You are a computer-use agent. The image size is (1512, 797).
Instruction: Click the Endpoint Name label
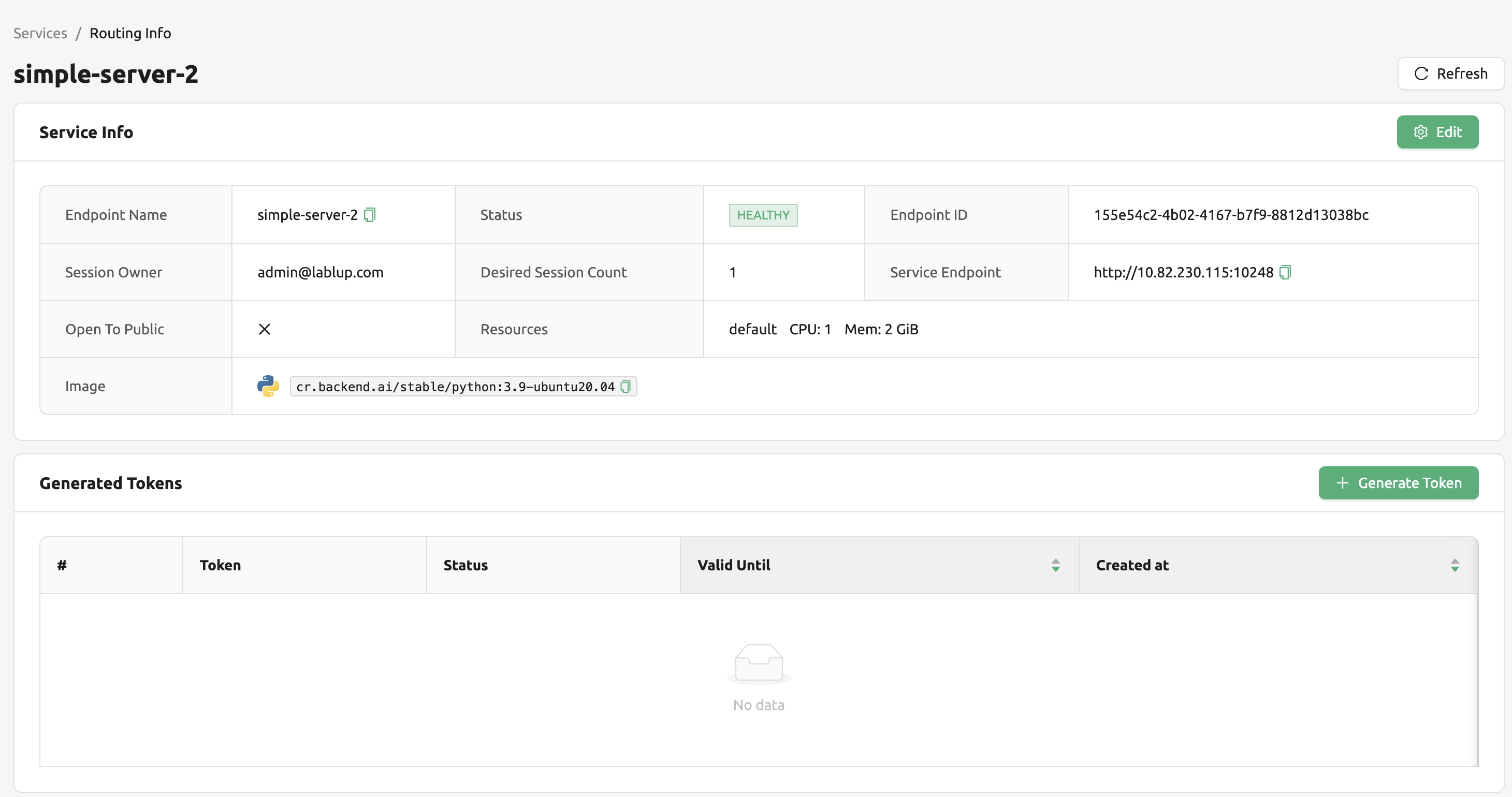coord(115,215)
